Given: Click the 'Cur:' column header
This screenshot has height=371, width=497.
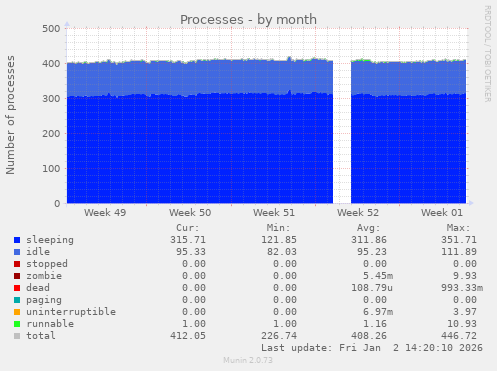Looking at the screenshot, I should click(x=188, y=228).
